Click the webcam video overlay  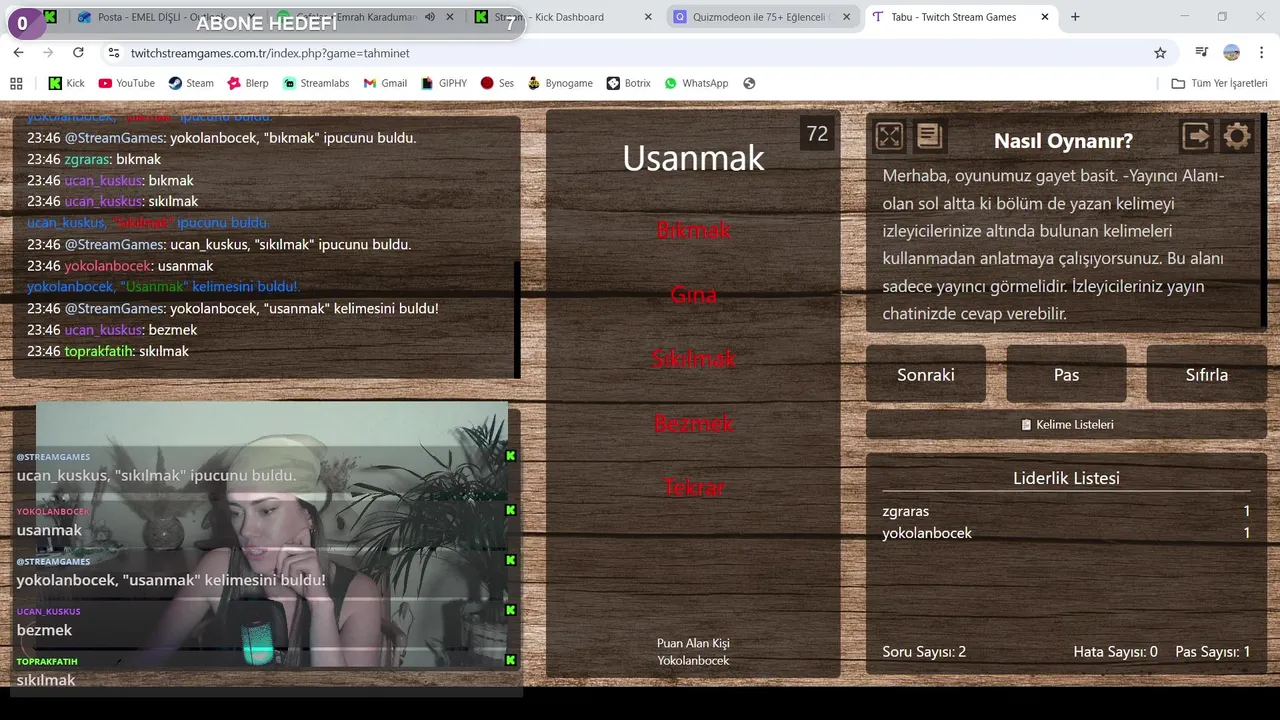click(271, 535)
